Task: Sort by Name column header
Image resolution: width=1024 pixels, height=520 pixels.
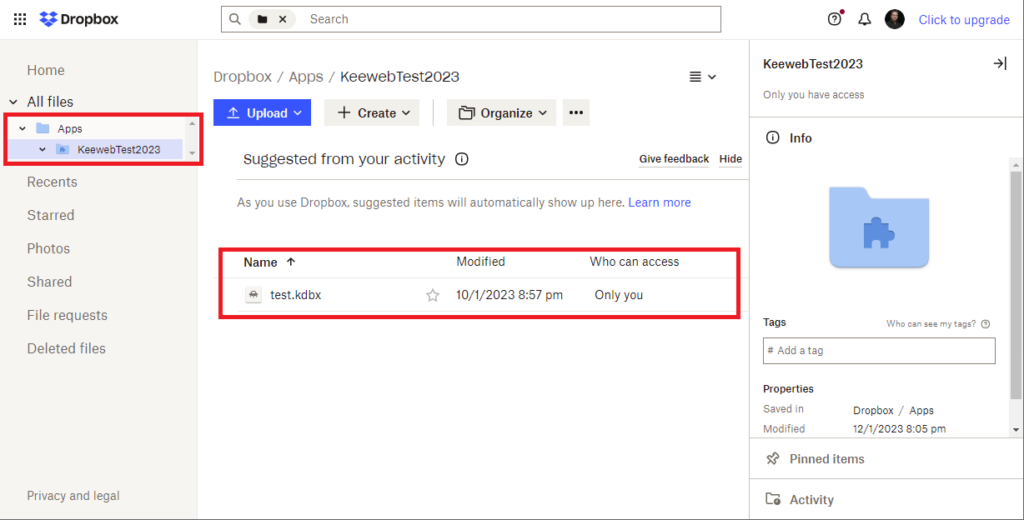Action: pyautogui.click(x=269, y=262)
